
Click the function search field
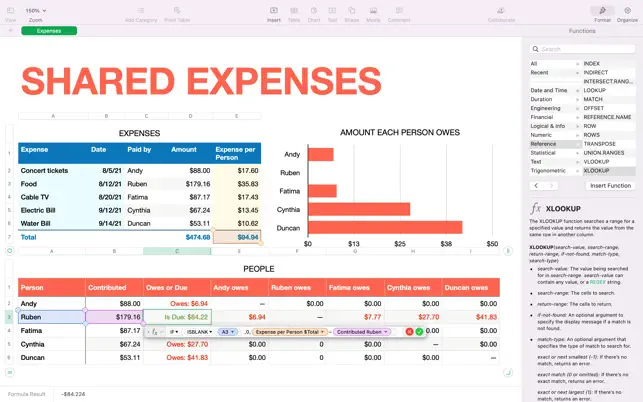tap(582, 49)
